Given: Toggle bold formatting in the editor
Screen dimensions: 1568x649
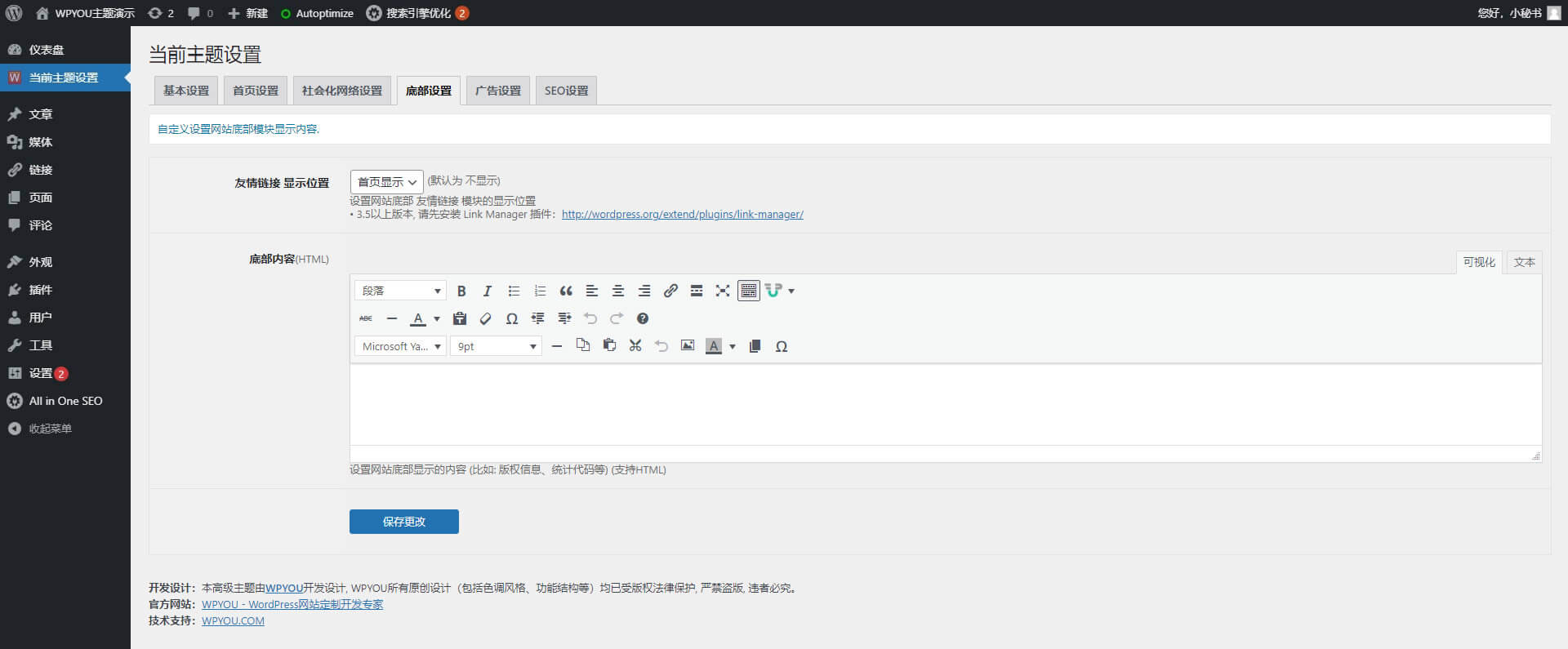Looking at the screenshot, I should point(461,291).
